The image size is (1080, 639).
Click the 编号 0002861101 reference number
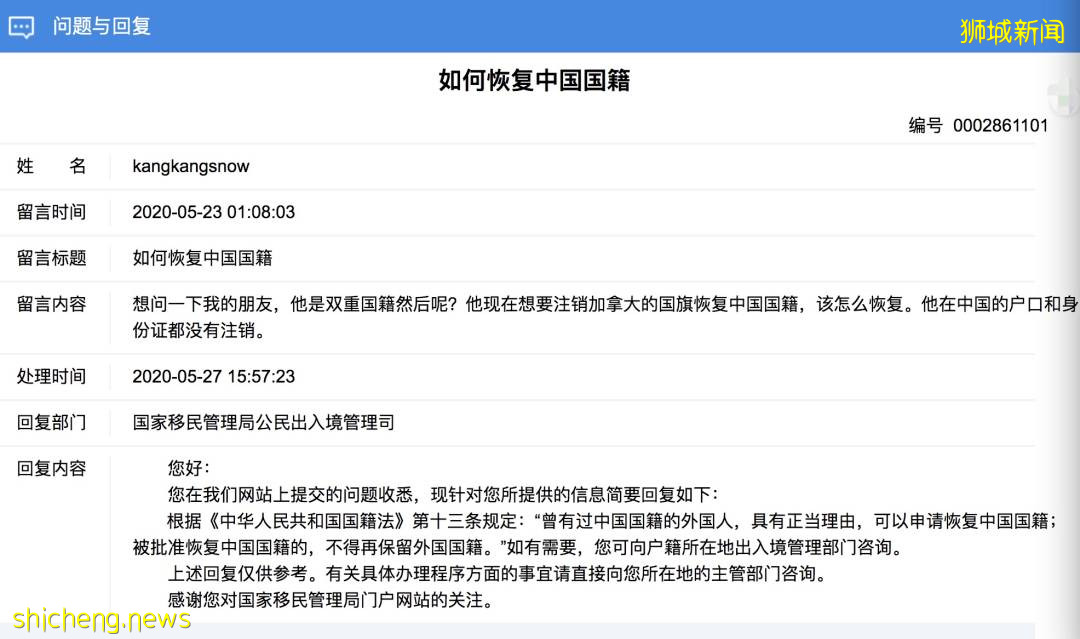pos(977,126)
